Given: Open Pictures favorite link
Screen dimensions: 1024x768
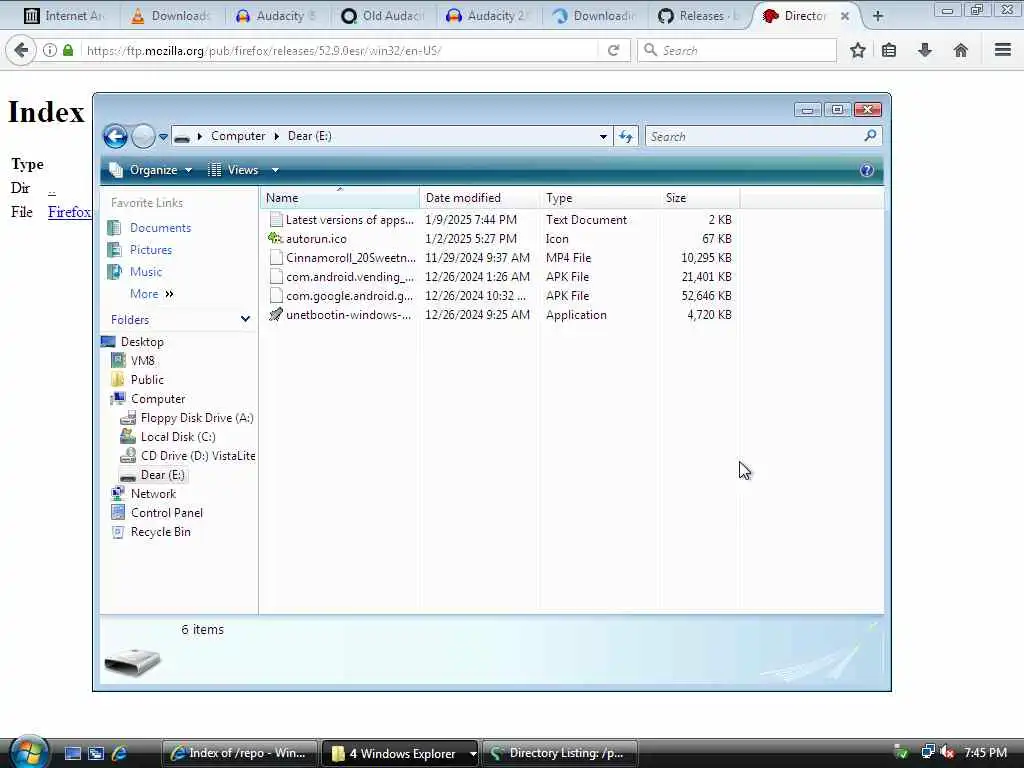Looking at the screenshot, I should 151,250.
